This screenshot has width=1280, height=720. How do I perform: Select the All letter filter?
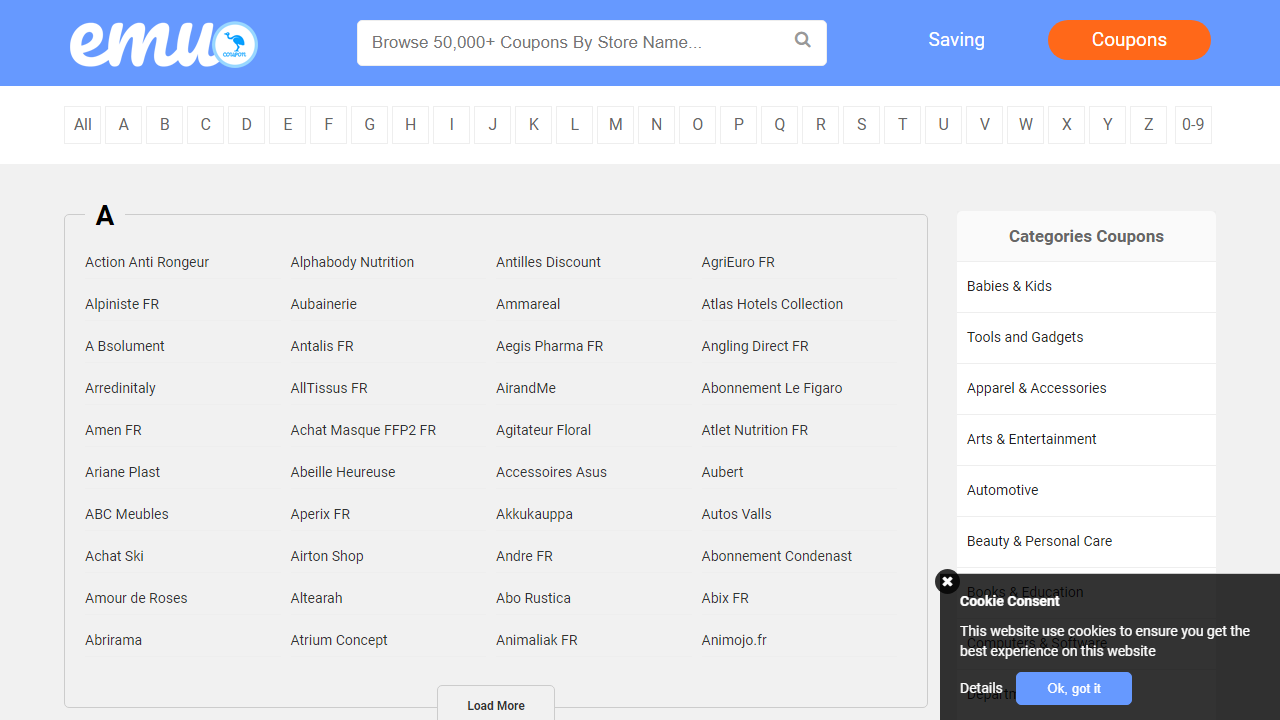tap(83, 125)
